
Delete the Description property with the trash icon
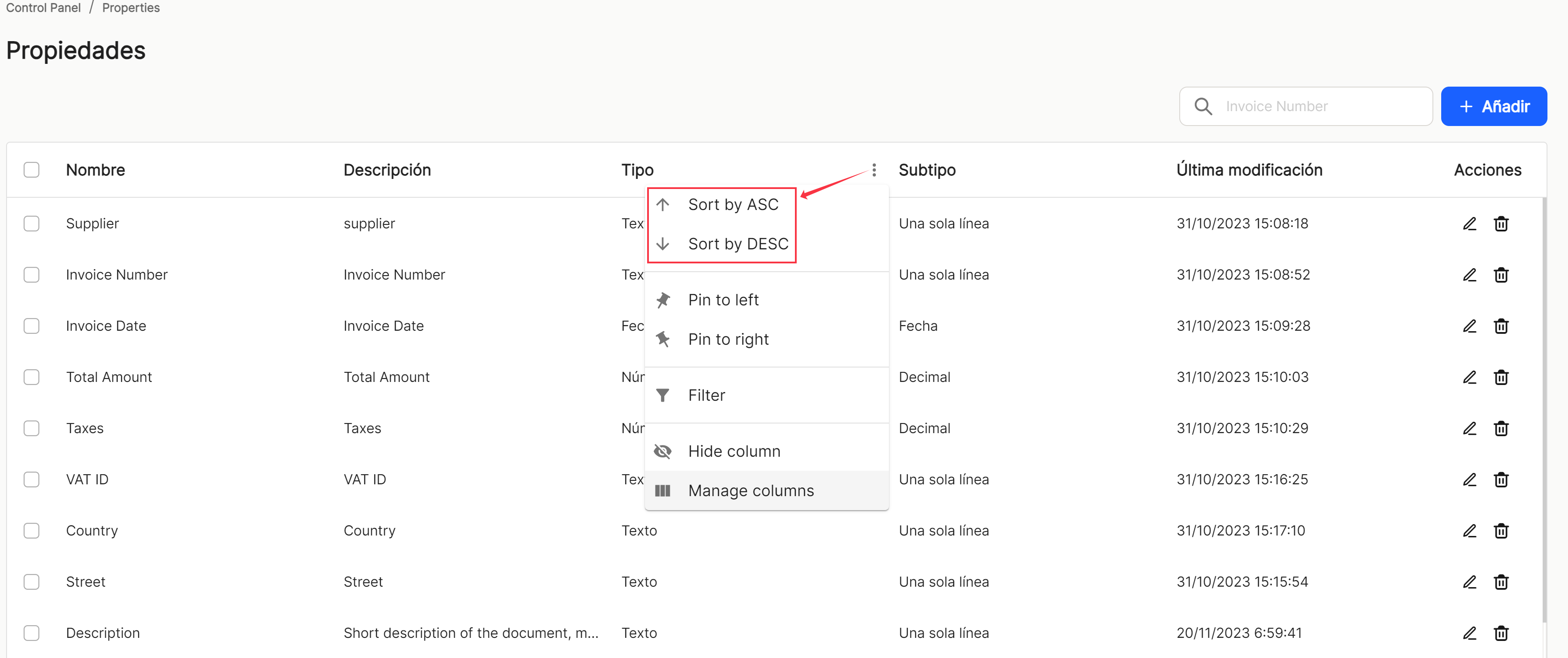(x=1501, y=633)
